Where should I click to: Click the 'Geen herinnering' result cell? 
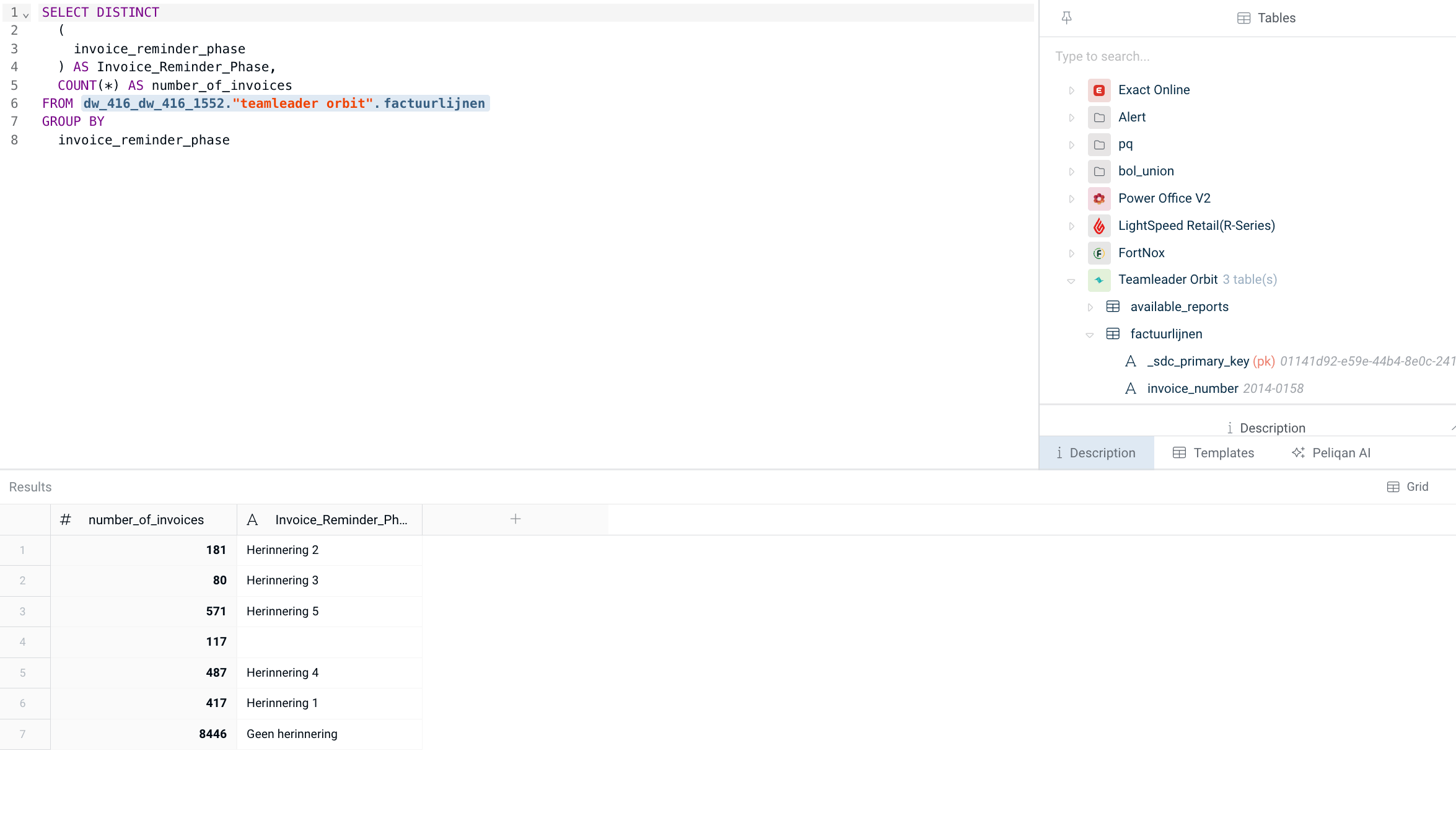(330, 734)
